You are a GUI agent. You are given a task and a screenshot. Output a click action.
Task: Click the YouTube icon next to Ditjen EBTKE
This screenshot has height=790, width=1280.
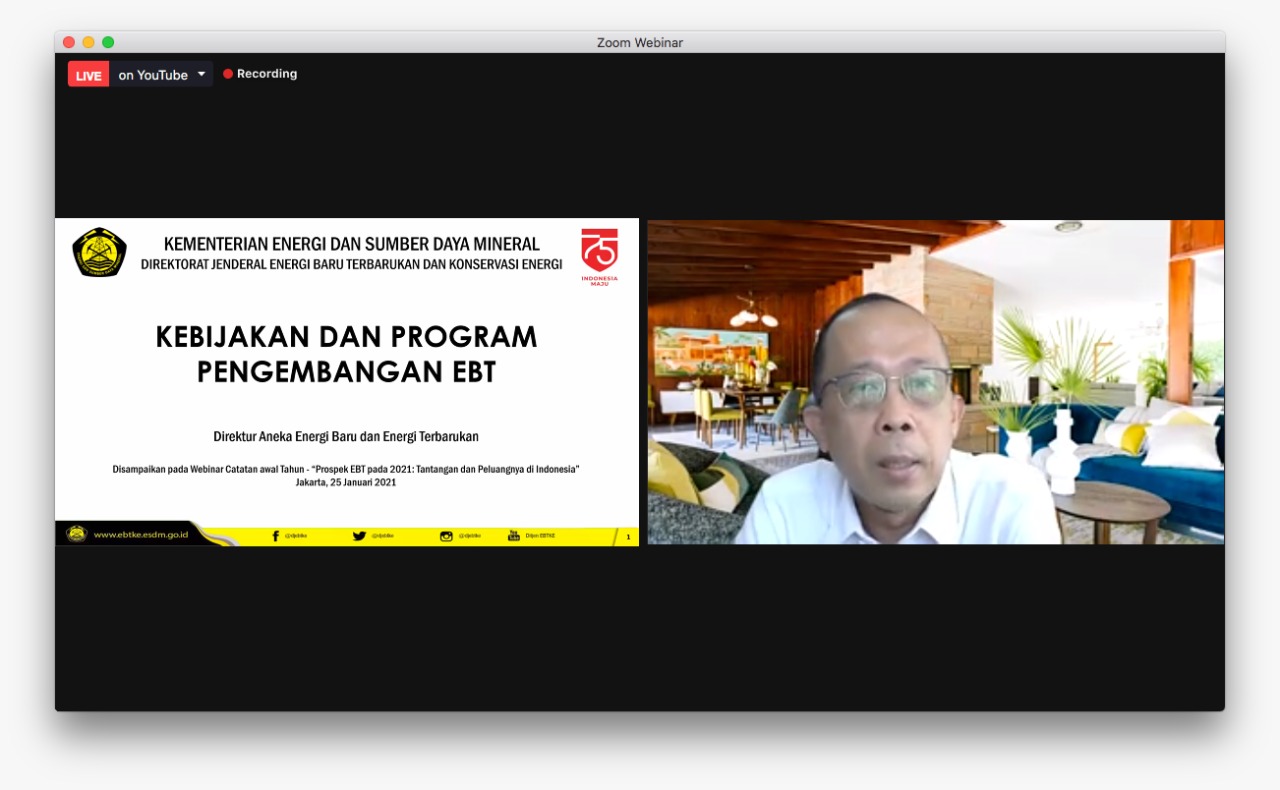[513, 535]
